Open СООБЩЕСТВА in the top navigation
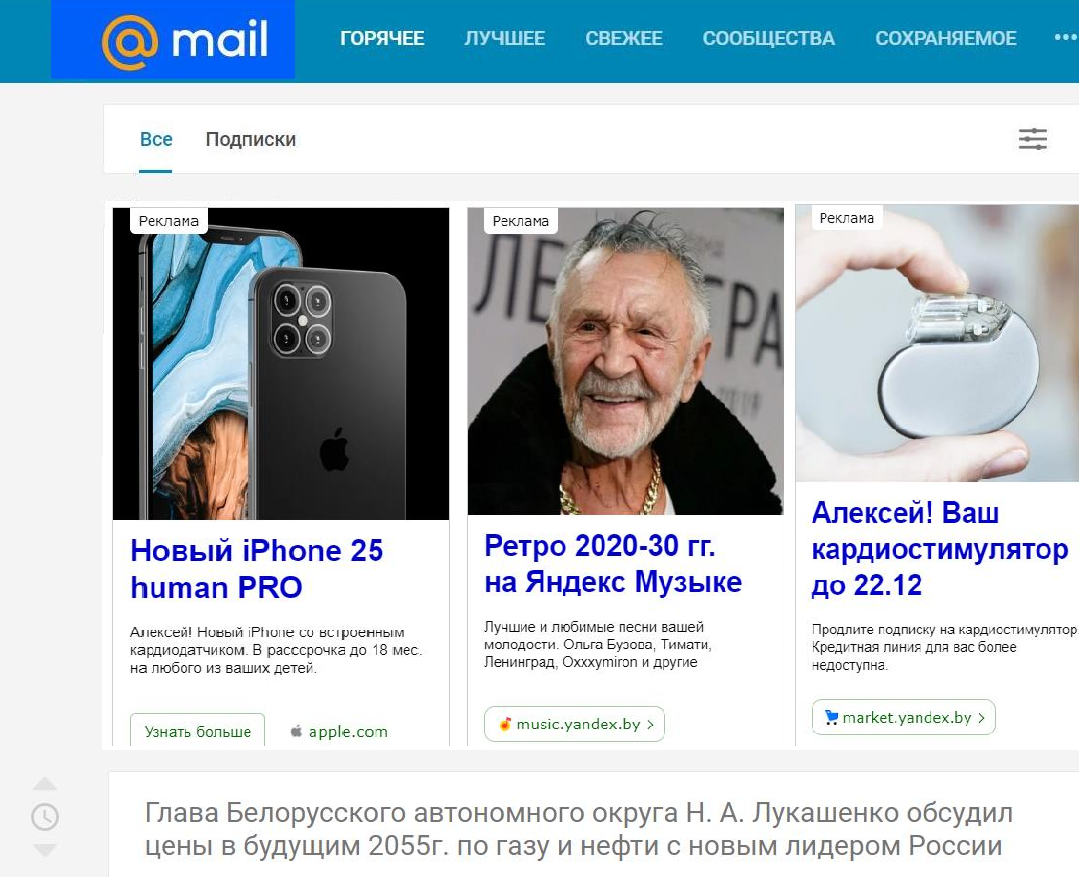 pos(769,39)
